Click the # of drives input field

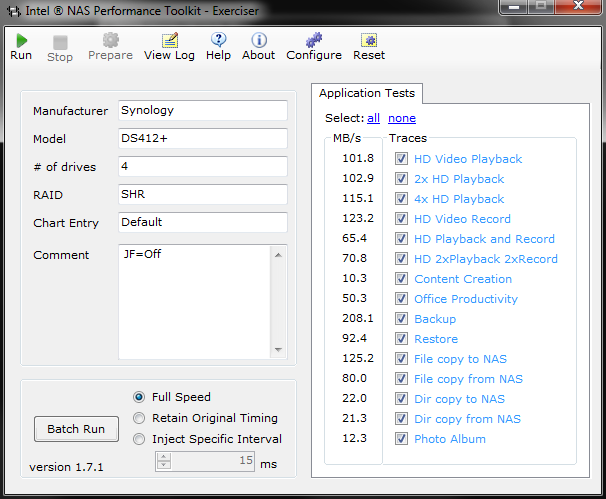coord(203,166)
